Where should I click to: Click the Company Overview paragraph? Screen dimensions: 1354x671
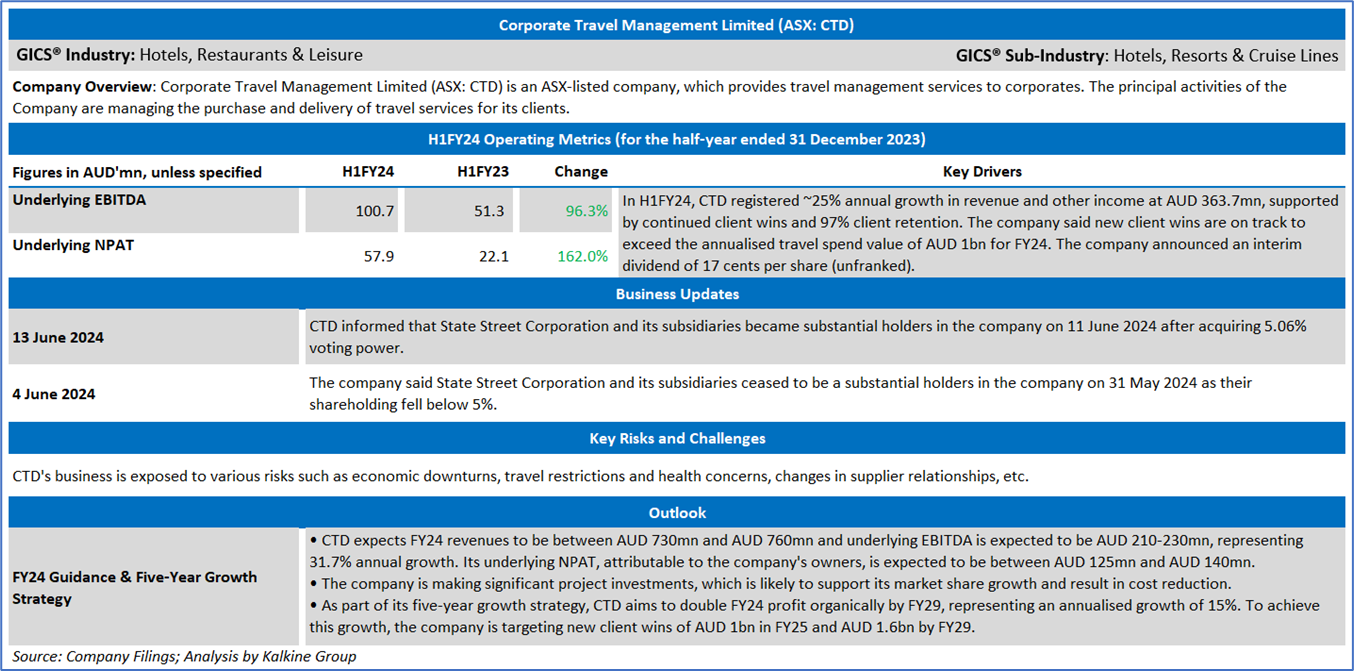pyautogui.click(x=649, y=97)
